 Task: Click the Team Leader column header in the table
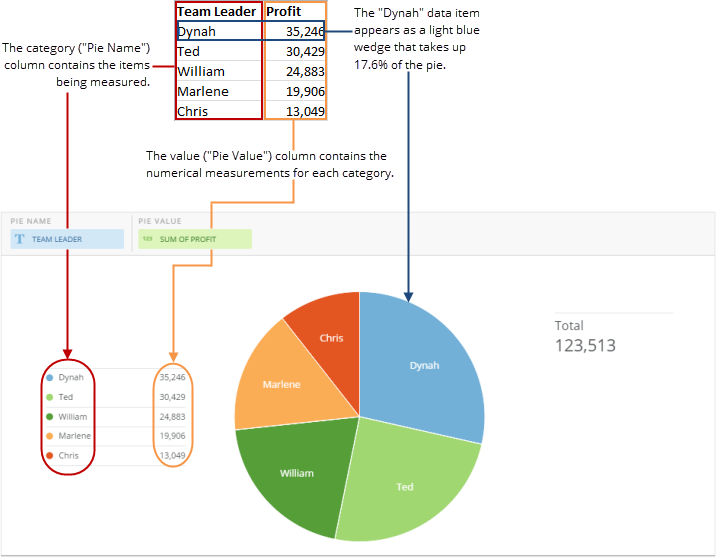pos(218,11)
